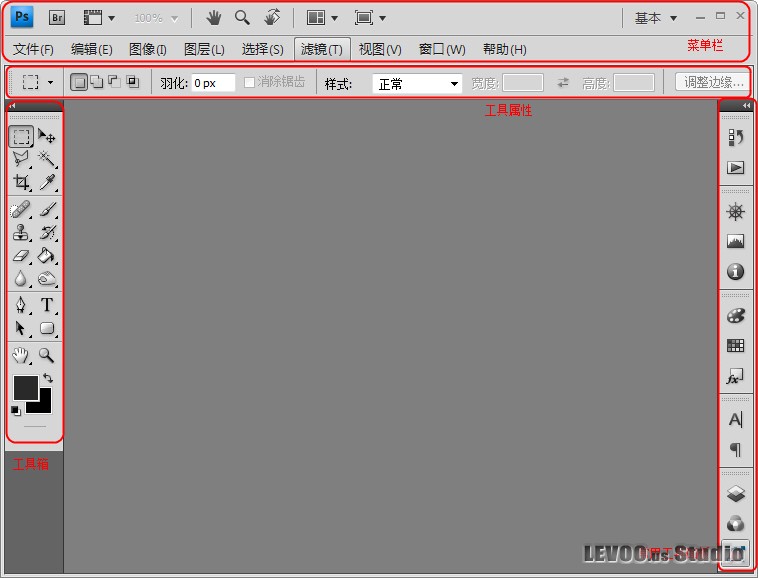
Task: Open the Styles panel icon
Action: tap(735, 376)
